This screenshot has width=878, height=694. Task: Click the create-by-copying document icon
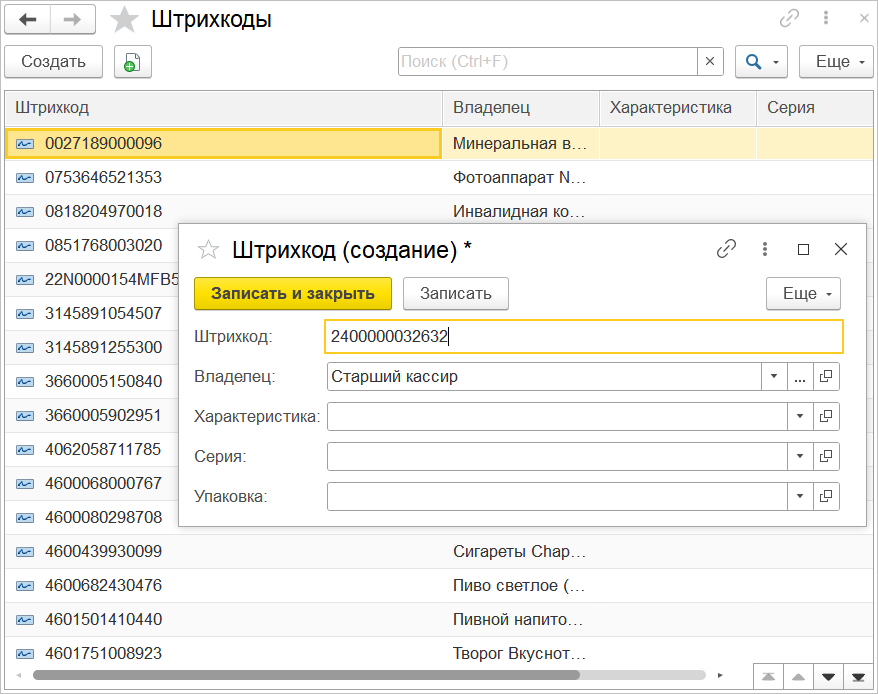[132, 62]
